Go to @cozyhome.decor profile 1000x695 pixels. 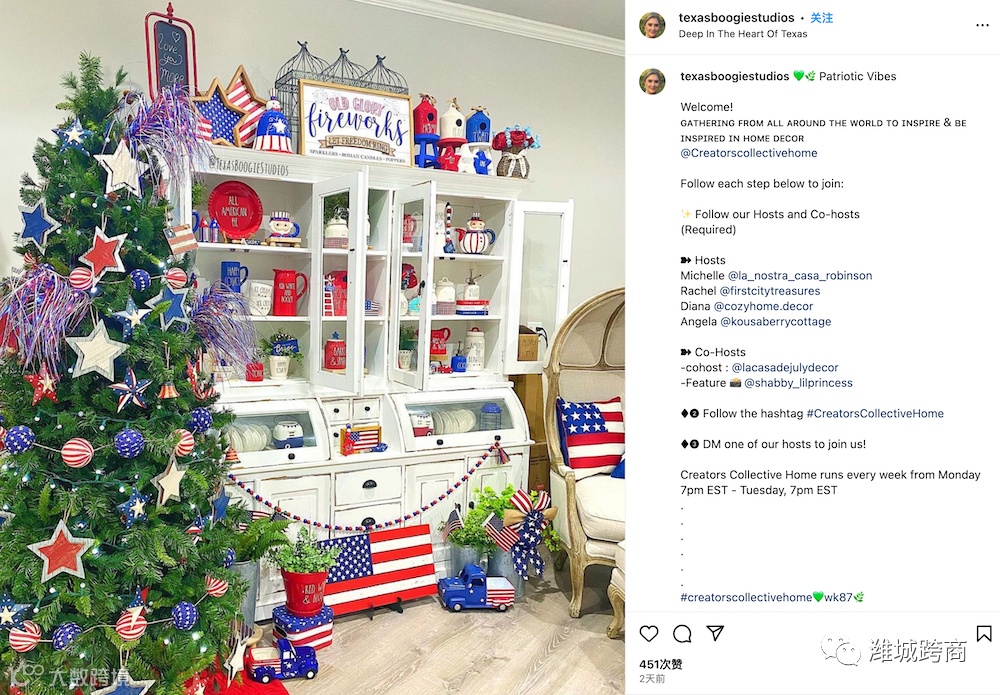[763, 306]
